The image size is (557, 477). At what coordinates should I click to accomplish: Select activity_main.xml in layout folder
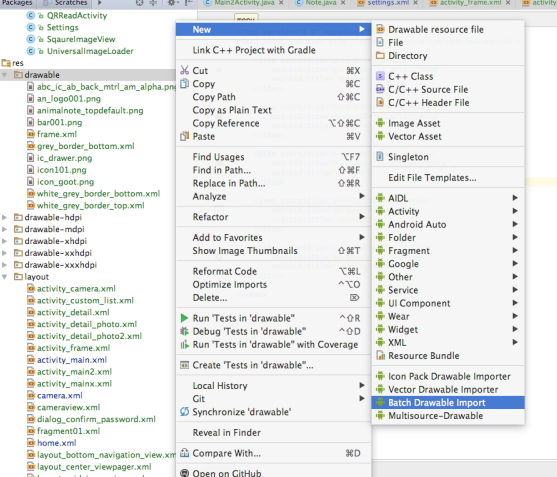[x=72, y=360]
